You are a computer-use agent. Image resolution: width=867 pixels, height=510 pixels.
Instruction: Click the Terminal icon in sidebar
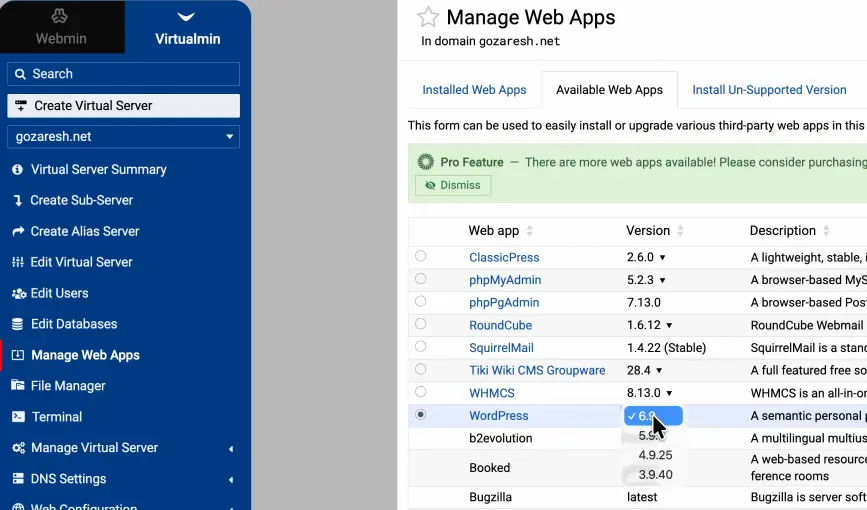pos(17,417)
